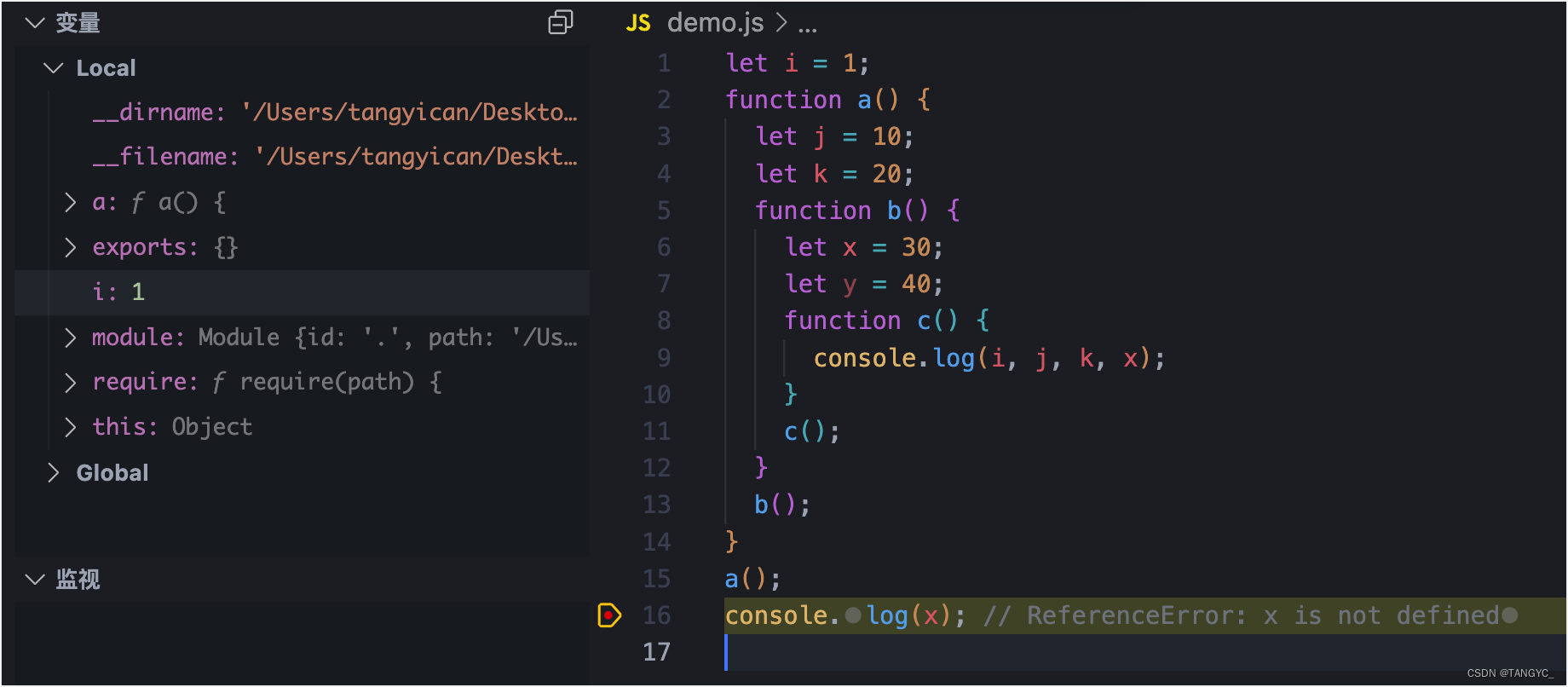Click line number 13 in the gutter
1568x687 pixels.
click(x=656, y=505)
